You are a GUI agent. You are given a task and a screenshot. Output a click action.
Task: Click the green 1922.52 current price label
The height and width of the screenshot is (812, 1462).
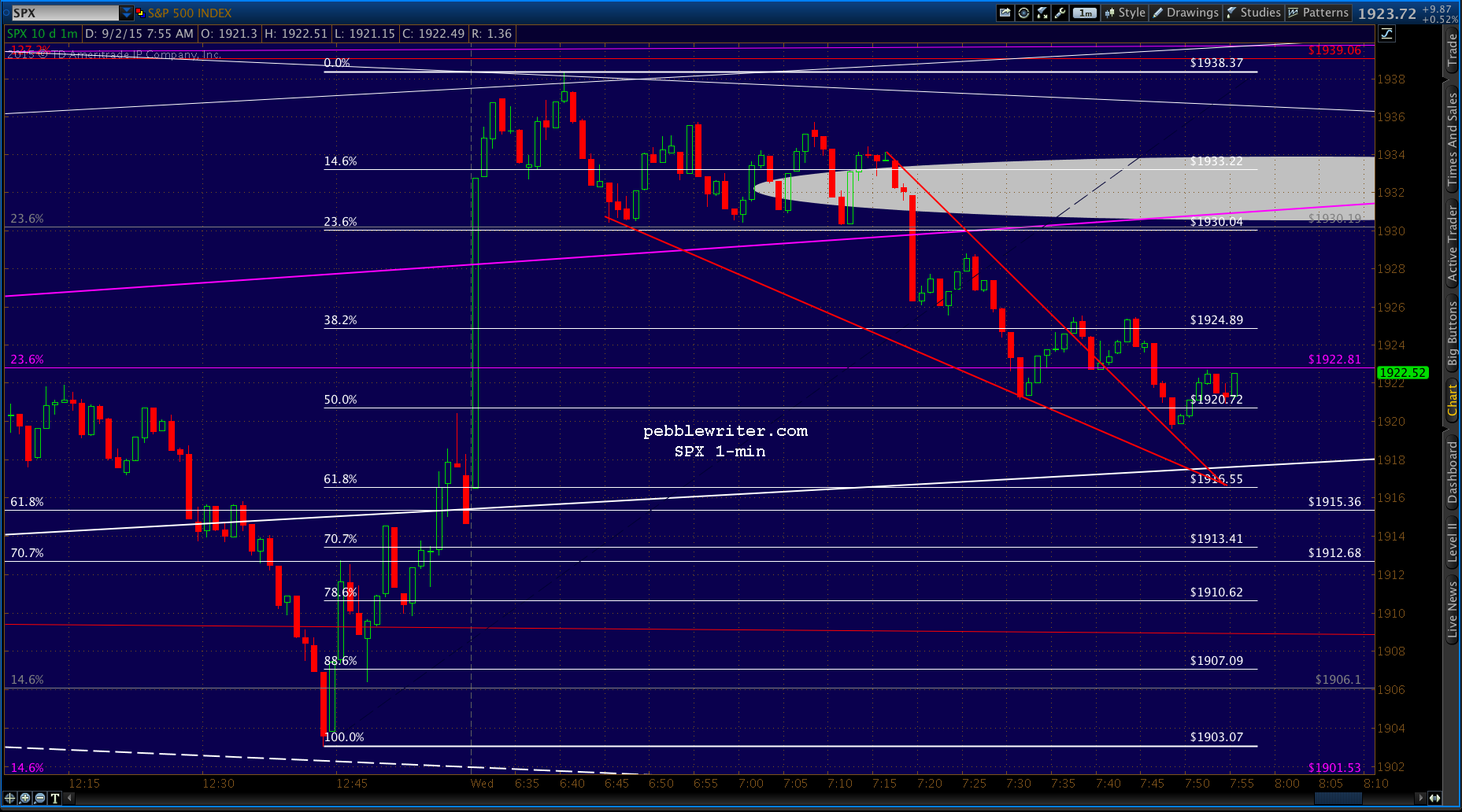point(1403,373)
